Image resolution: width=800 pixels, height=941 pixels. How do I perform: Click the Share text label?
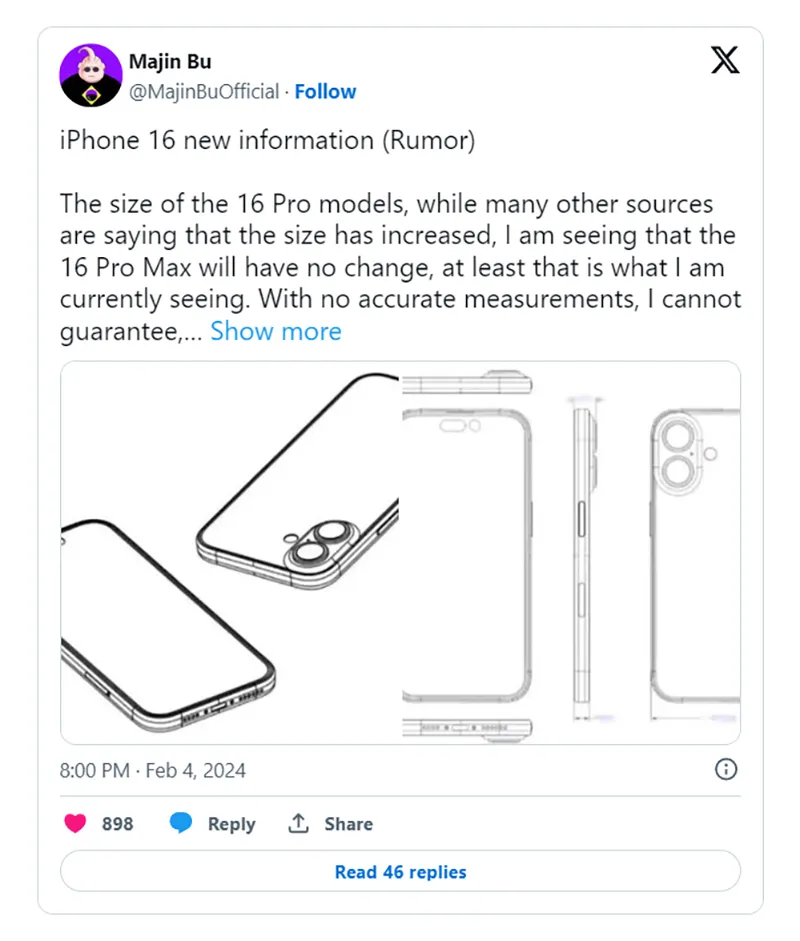(x=348, y=824)
